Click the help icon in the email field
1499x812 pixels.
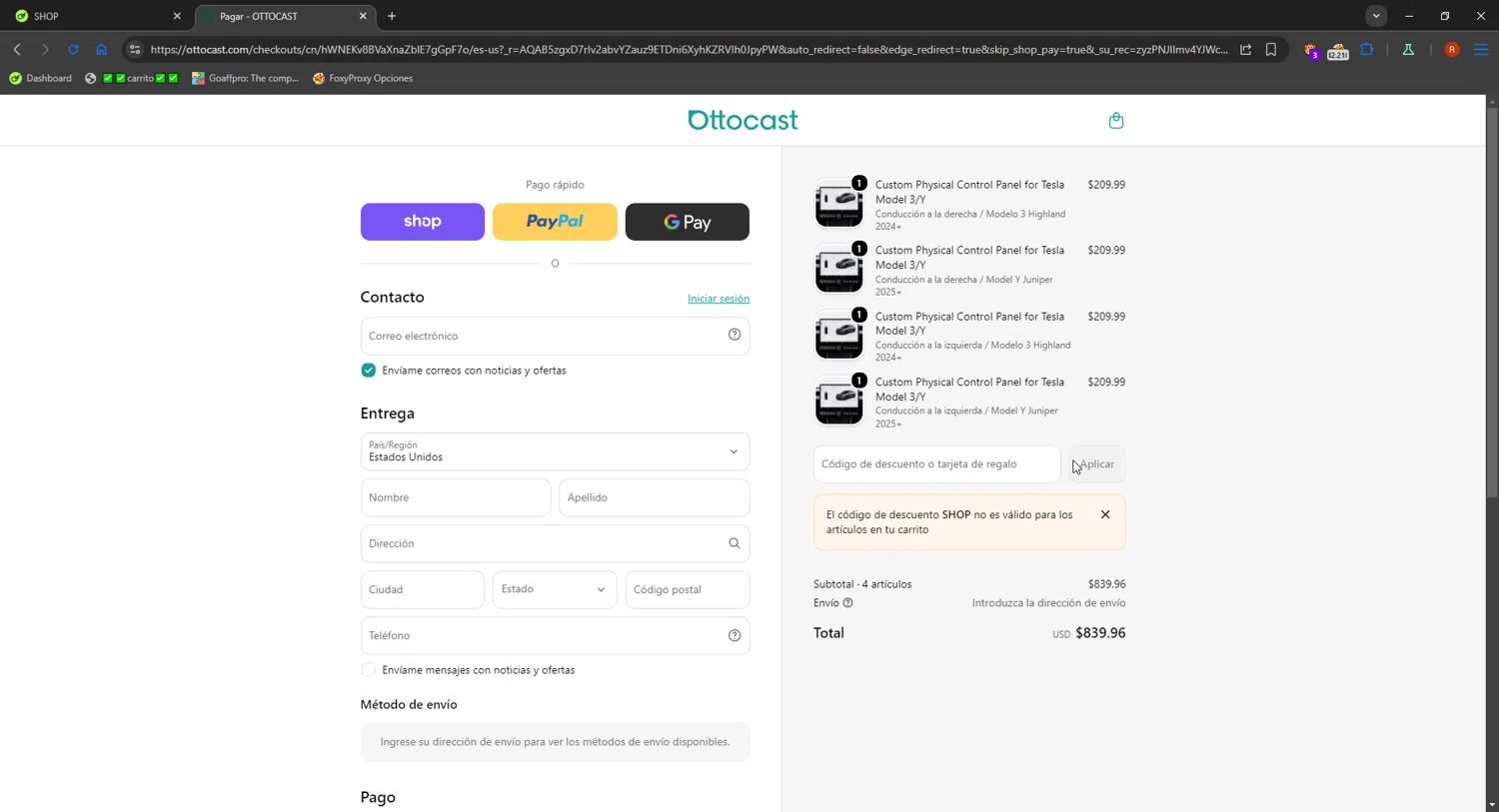click(735, 336)
